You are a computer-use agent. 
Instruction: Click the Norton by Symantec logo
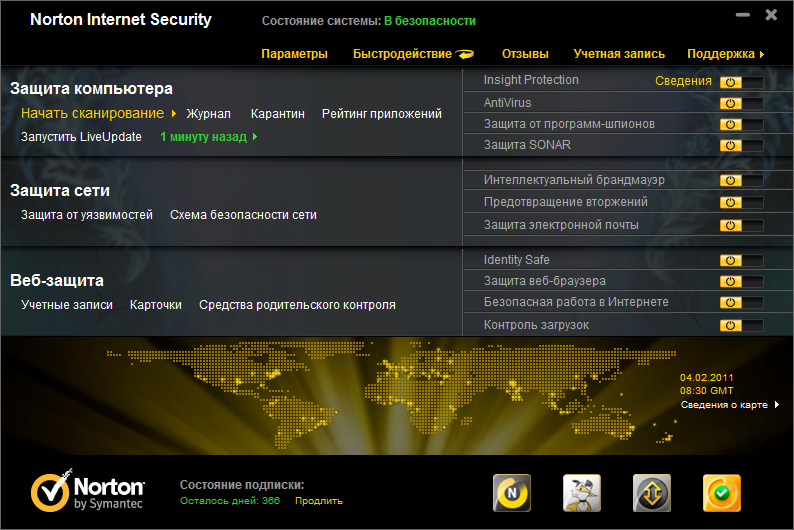(88, 490)
